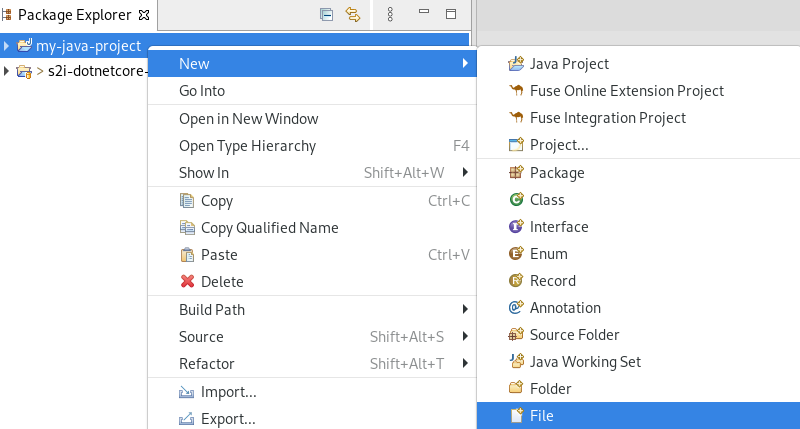This screenshot has height=429, width=800.
Task: Open the Package Explorer View Menu icon
Action: [390, 14]
